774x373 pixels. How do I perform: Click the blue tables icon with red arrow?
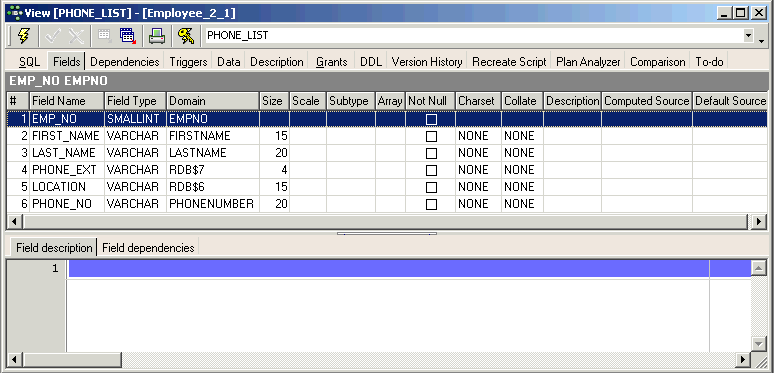pos(128,36)
